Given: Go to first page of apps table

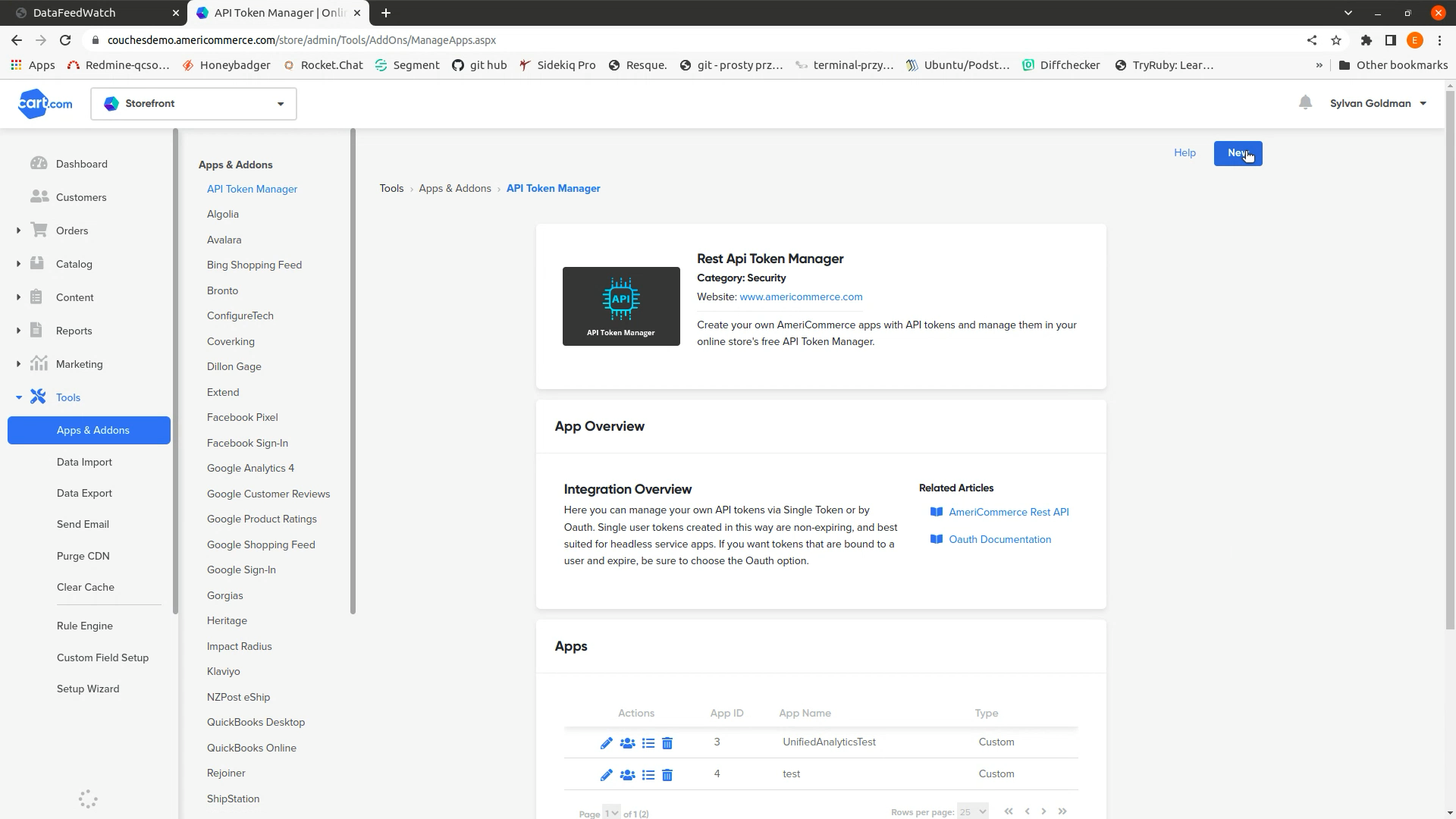Looking at the screenshot, I should pos(1009,811).
